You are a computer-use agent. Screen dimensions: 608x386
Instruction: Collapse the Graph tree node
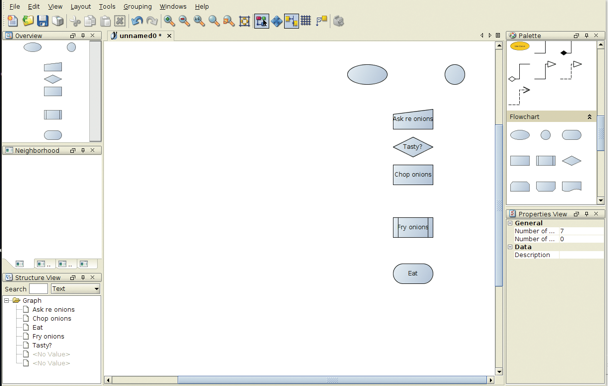pos(7,300)
